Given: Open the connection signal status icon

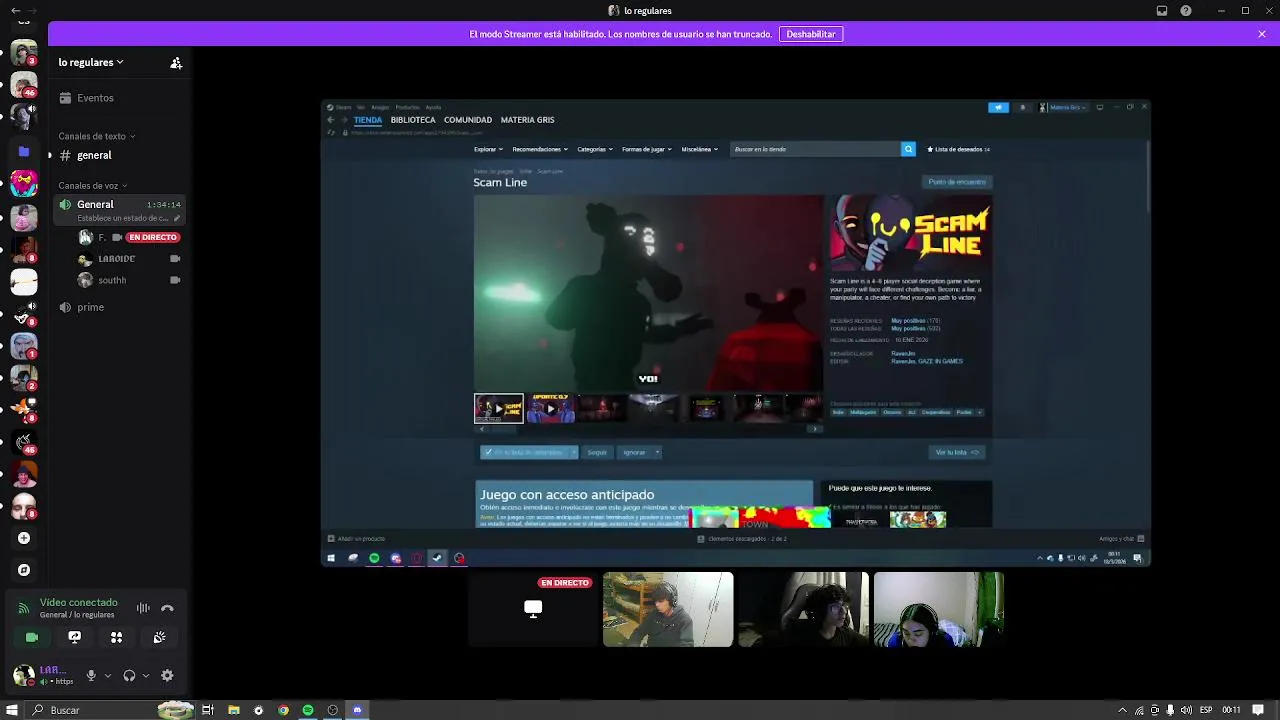Looking at the screenshot, I should 24,608.
